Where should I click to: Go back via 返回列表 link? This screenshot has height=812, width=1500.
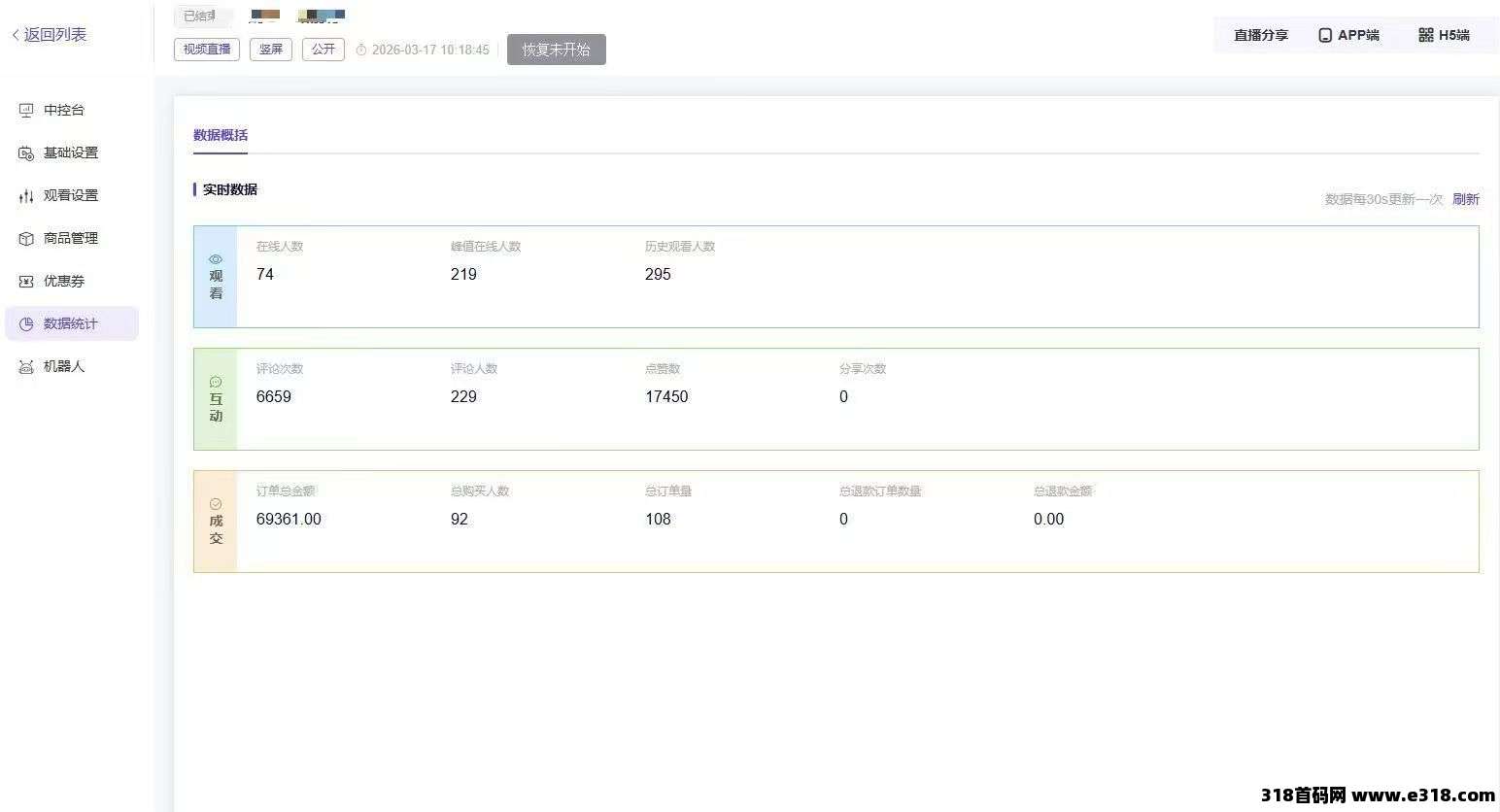(x=50, y=35)
